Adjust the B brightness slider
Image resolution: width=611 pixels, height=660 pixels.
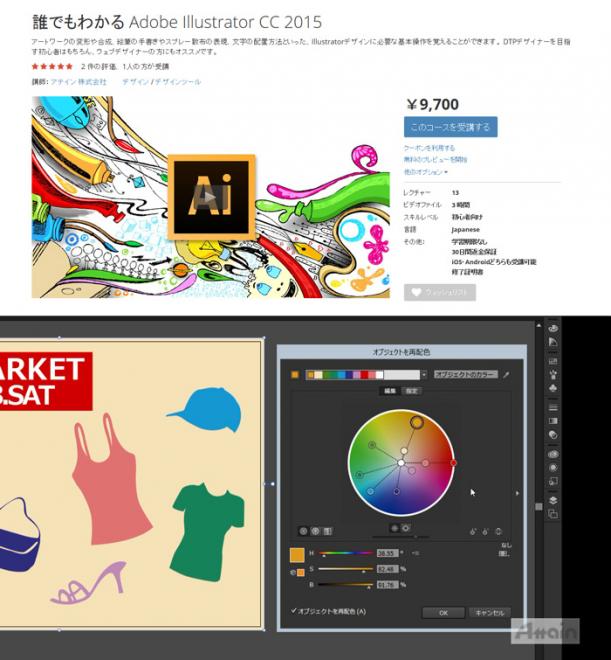coord(345,585)
